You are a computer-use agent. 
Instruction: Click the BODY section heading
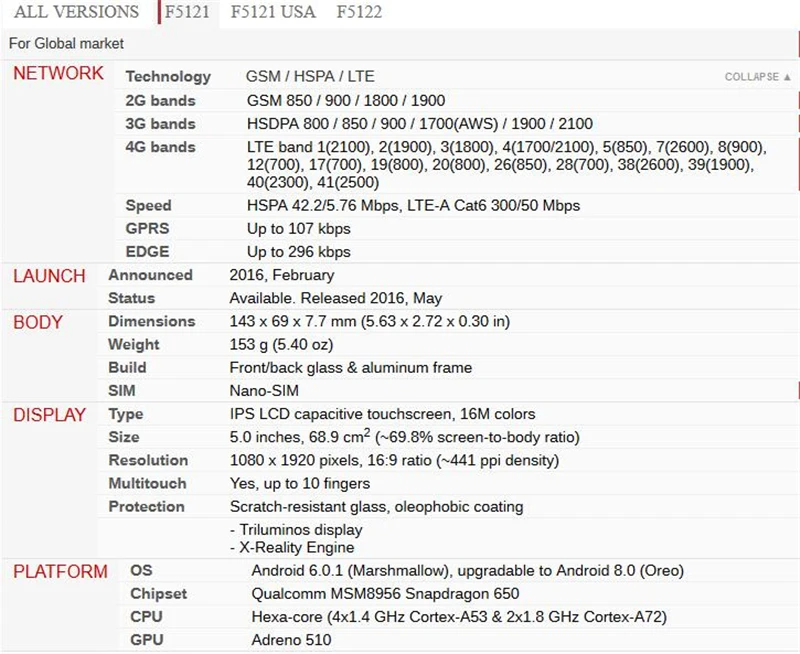[38, 322]
